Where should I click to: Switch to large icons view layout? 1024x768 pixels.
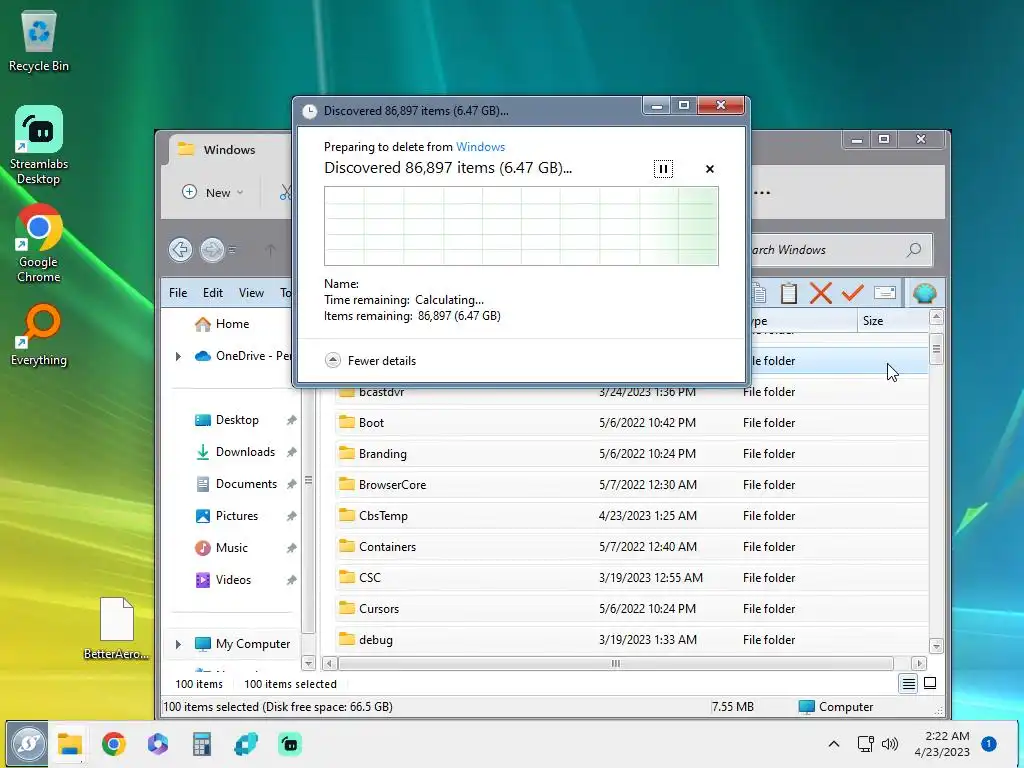pos(930,684)
